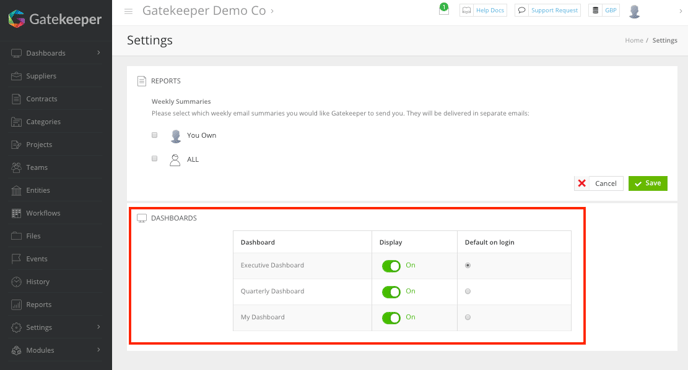Screen dimensions: 688x370
Task: Click the Suppliers icon in sidebar
Action: click(16, 76)
